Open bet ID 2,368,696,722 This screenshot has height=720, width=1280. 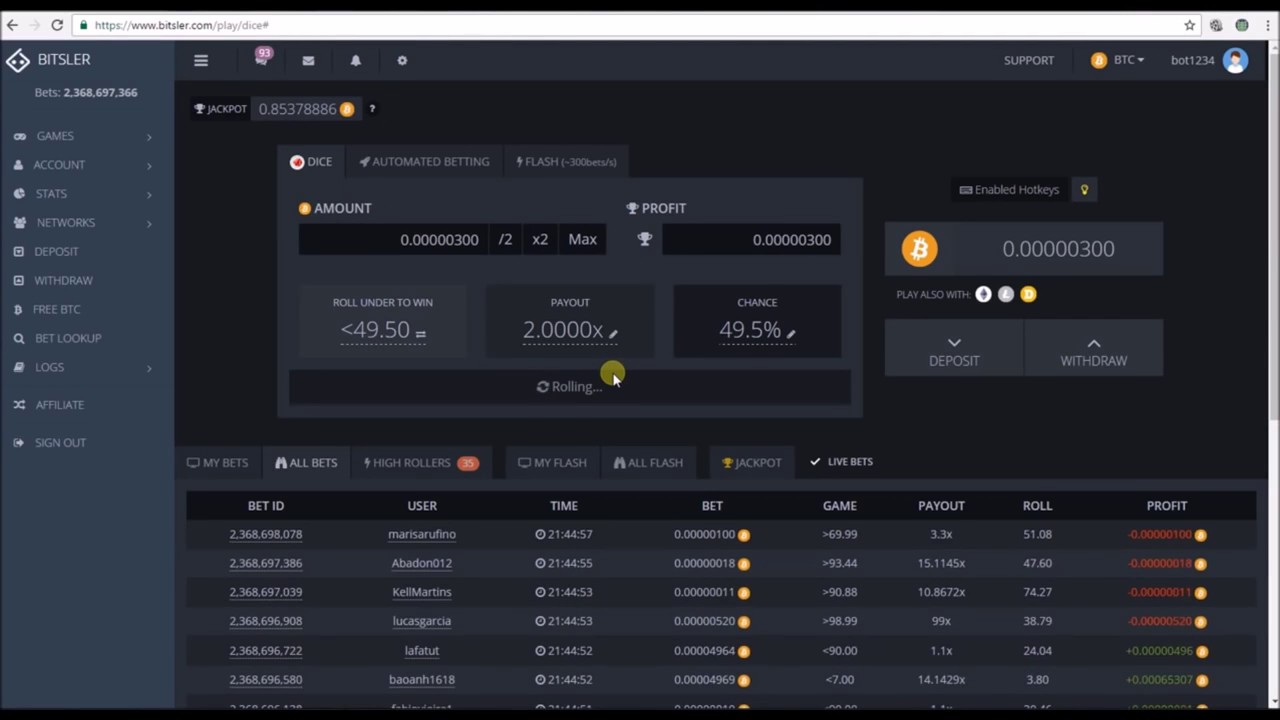[266, 650]
